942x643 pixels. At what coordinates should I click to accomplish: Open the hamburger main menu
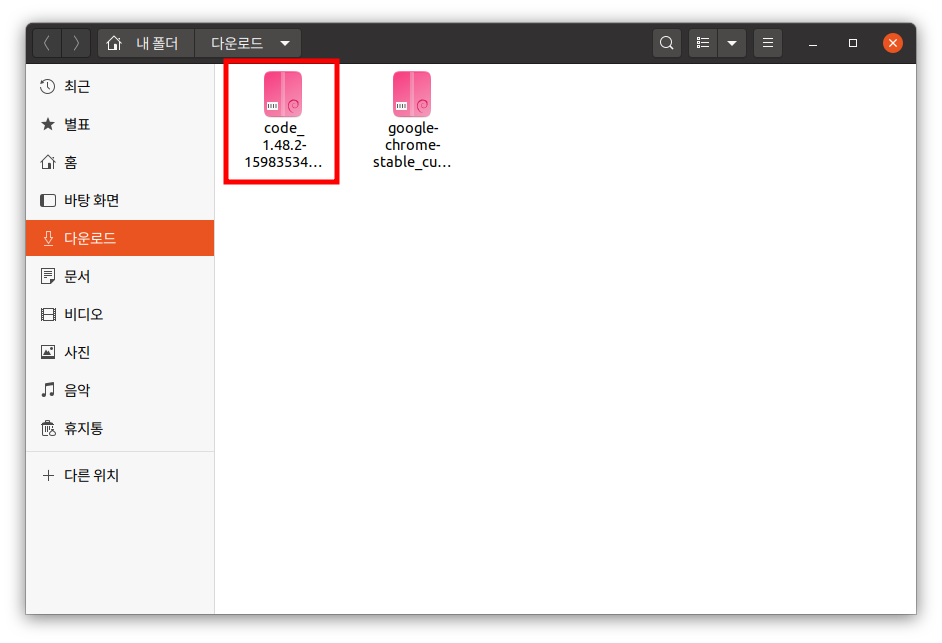point(768,43)
